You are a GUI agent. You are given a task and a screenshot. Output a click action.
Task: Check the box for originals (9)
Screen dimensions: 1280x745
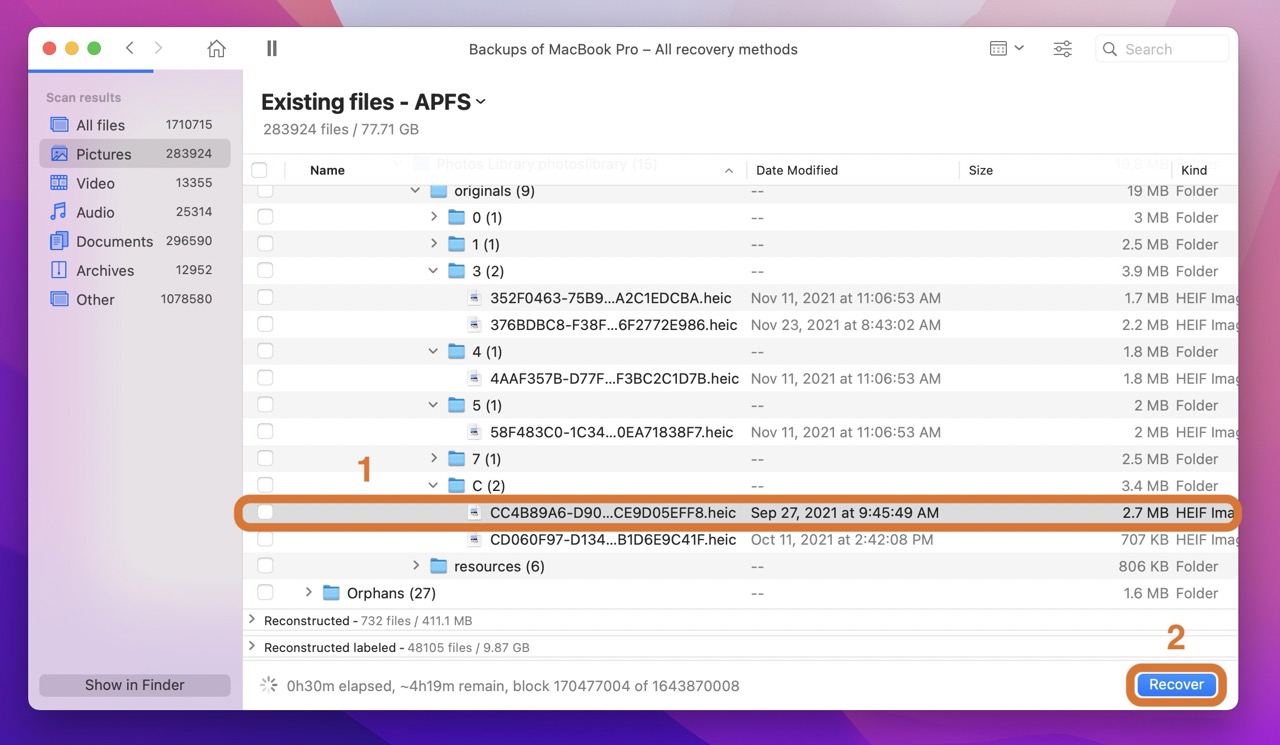point(265,190)
